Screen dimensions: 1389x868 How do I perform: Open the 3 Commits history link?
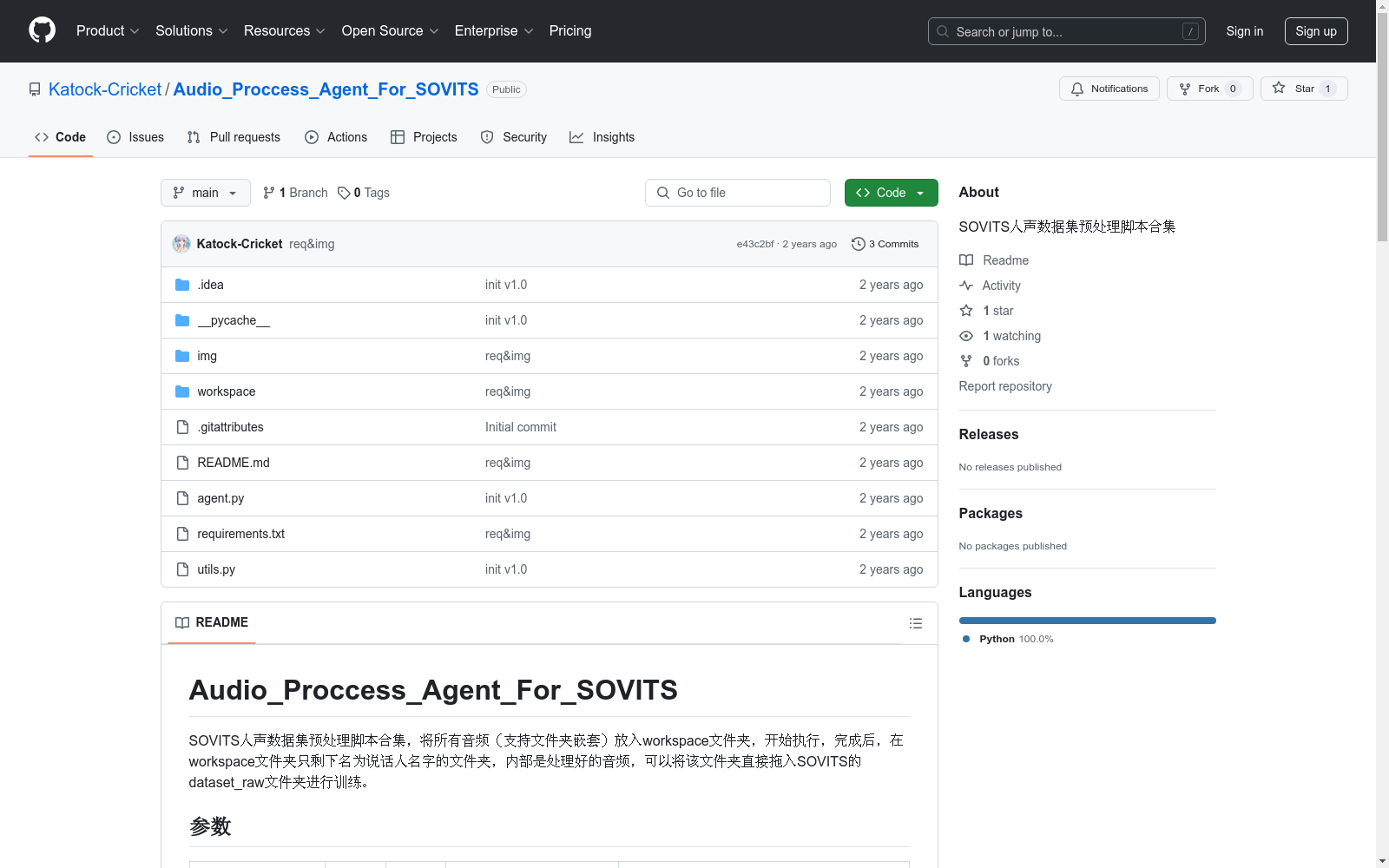coord(885,244)
